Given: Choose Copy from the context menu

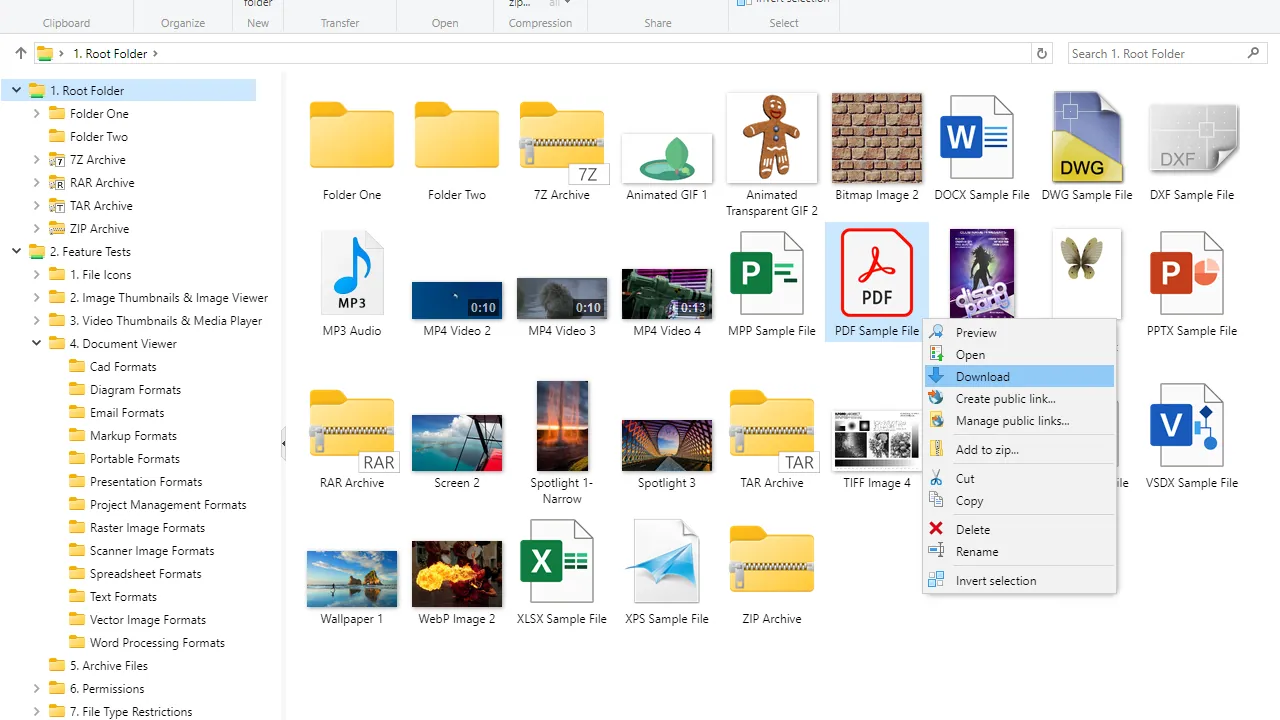Looking at the screenshot, I should pos(1019,500).
